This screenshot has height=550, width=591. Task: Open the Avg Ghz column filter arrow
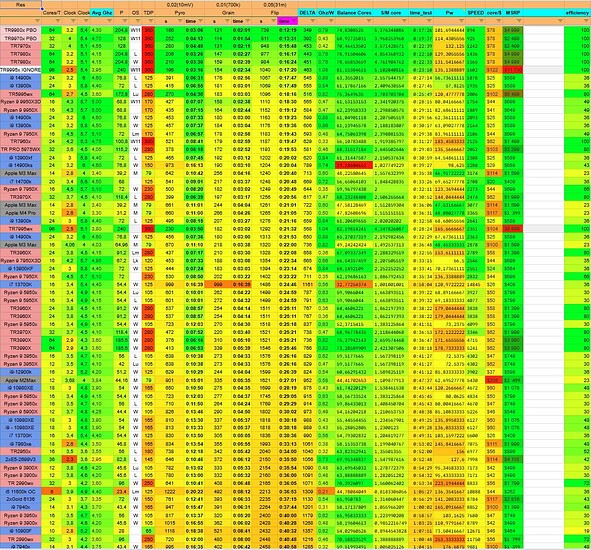(x=109, y=21)
